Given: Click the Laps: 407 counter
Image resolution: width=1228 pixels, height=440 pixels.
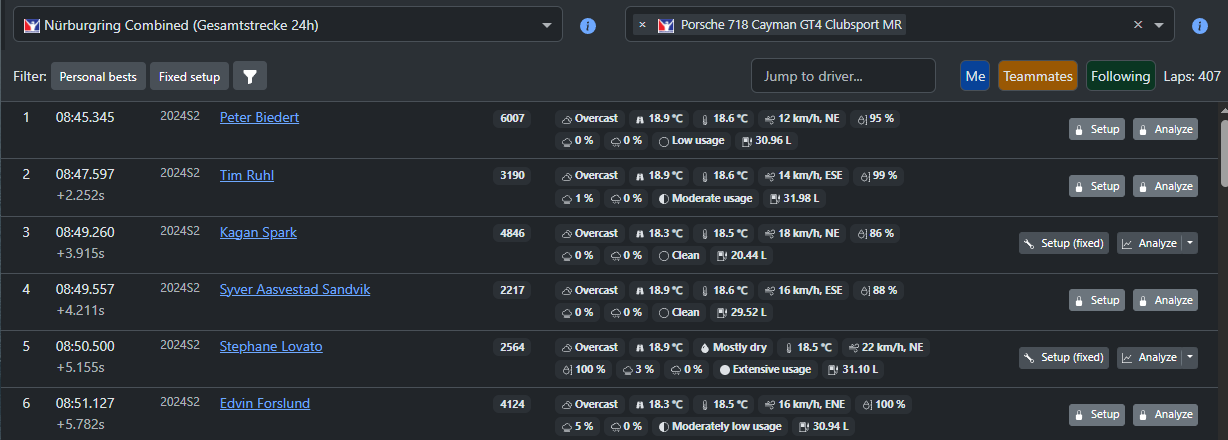Looking at the screenshot, I should coord(1192,76).
